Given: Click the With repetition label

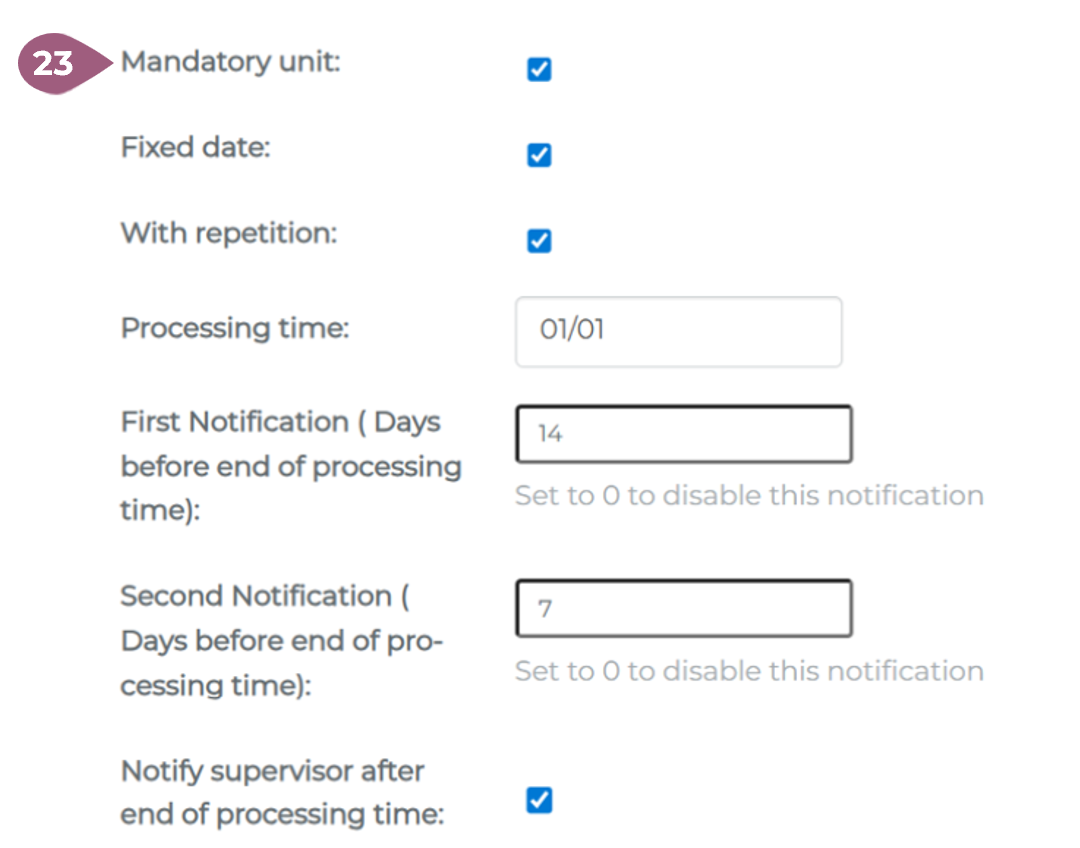Looking at the screenshot, I should [228, 234].
